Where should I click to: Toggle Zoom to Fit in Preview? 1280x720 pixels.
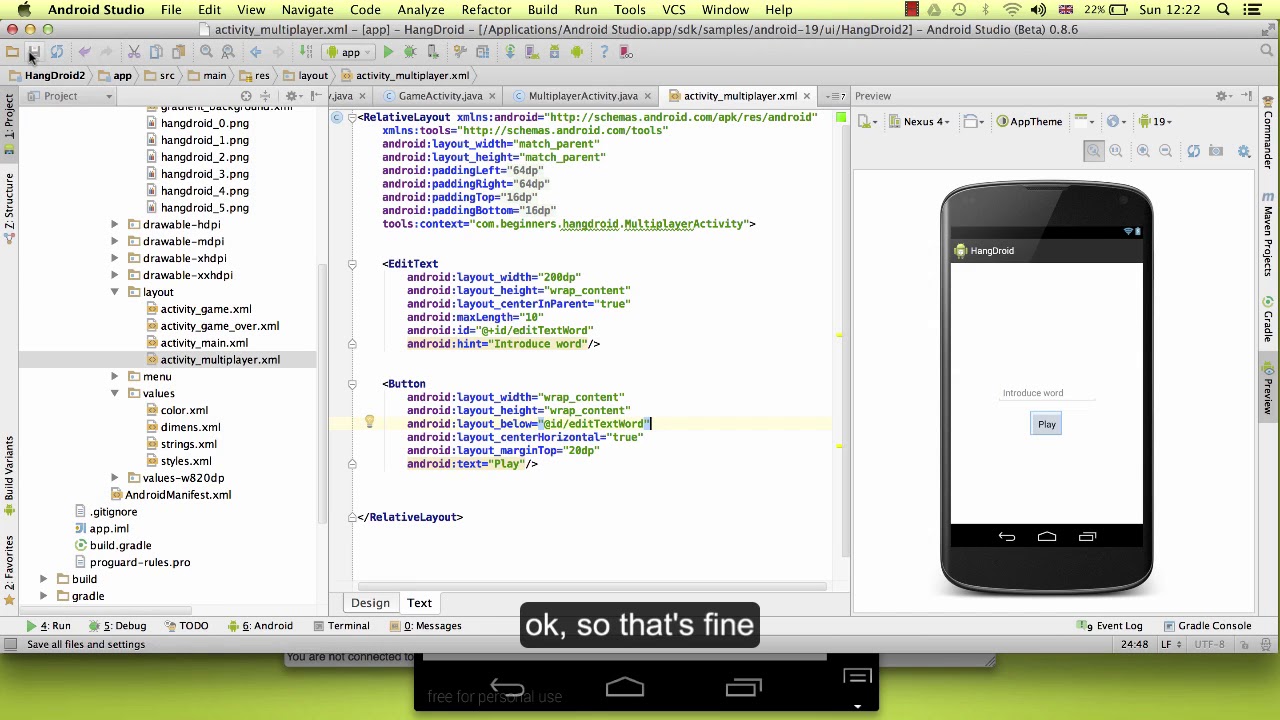point(1094,151)
